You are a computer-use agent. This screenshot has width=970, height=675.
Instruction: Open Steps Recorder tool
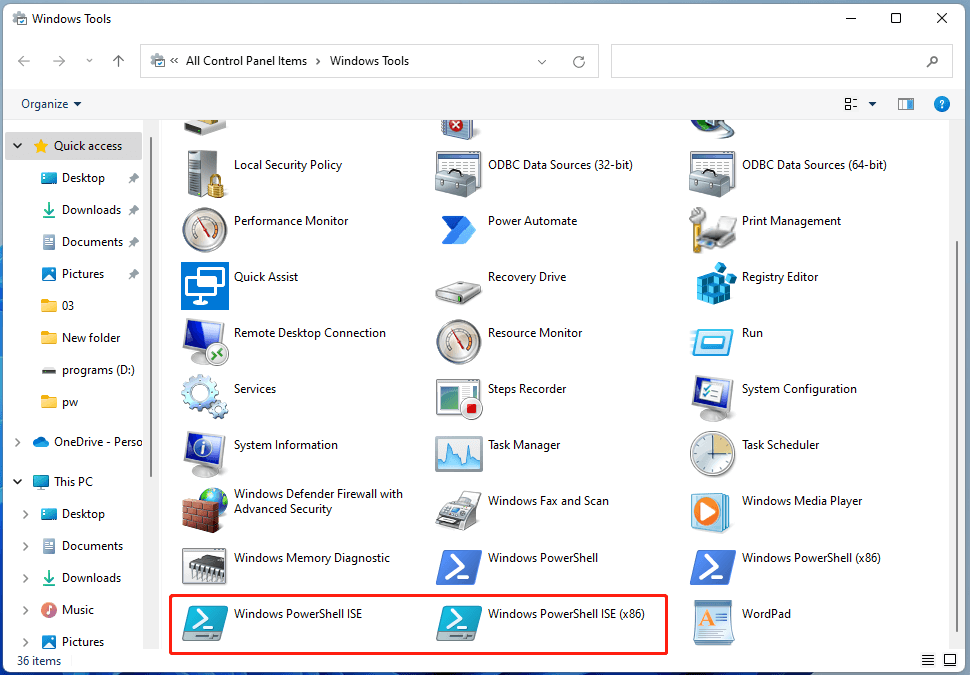[x=459, y=397]
